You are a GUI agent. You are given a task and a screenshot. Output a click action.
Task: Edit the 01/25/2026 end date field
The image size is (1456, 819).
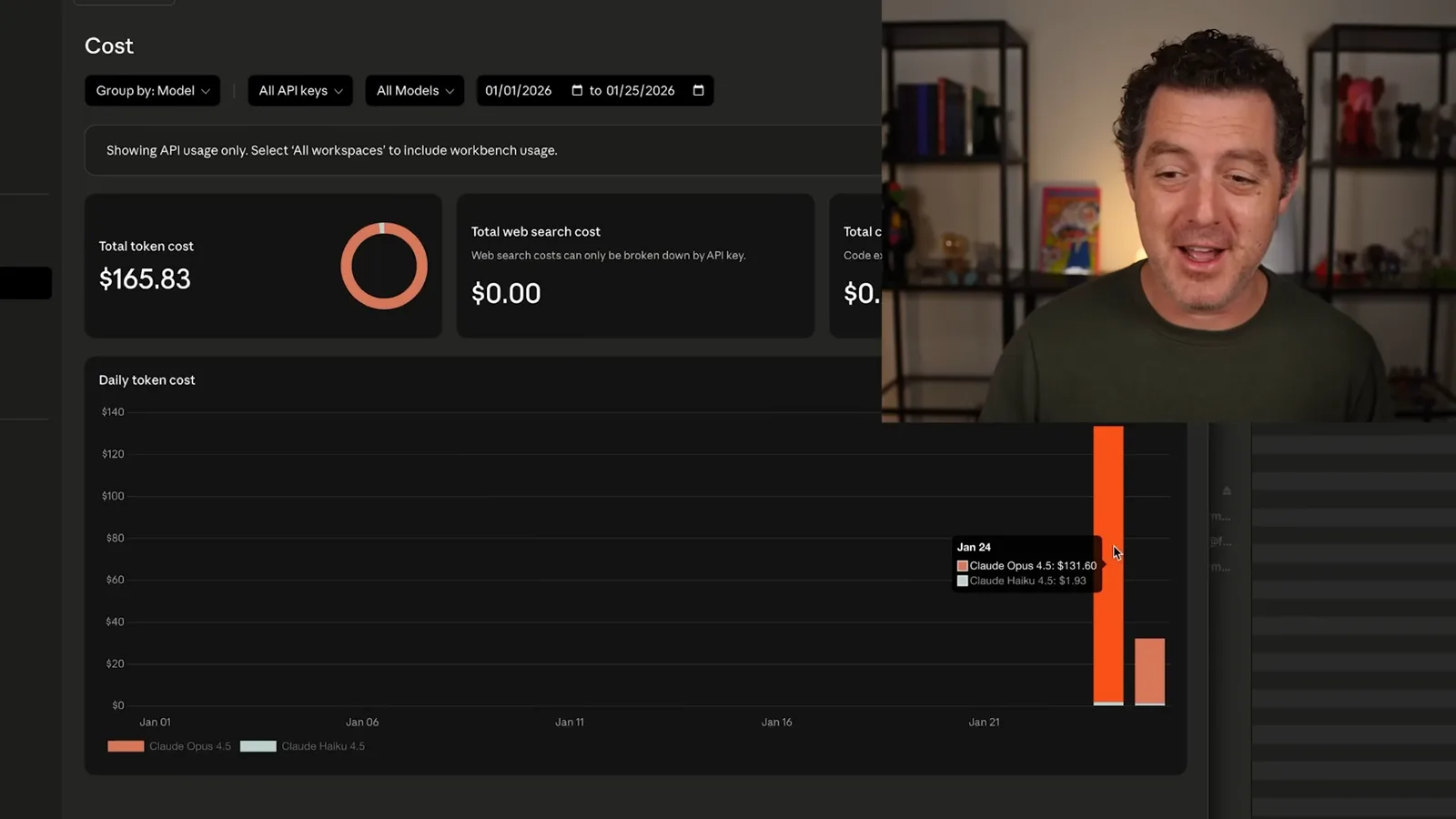pyautogui.click(x=641, y=90)
